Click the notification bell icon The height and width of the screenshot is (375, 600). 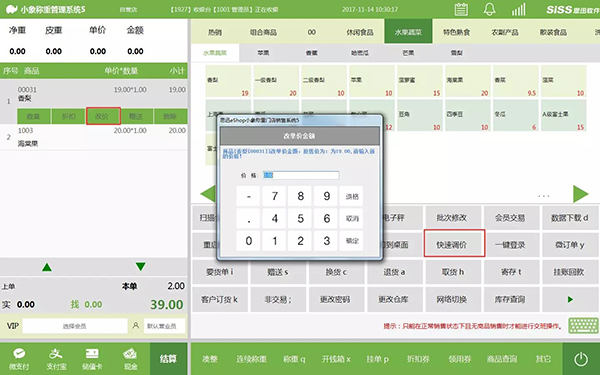(489, 9)
